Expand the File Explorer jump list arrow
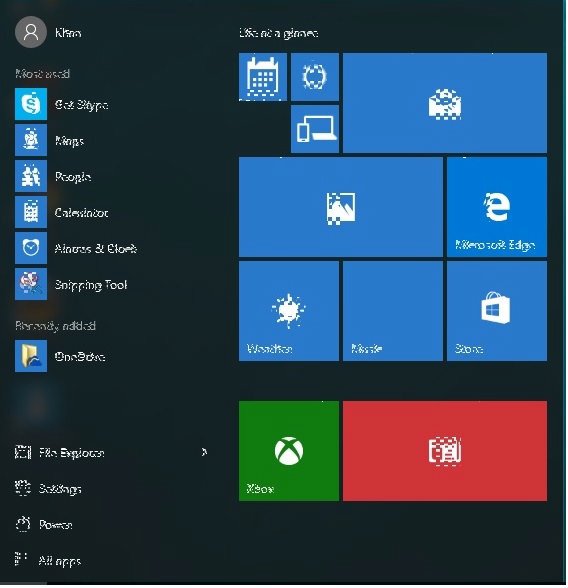568x588 pixels. tap(204, 453)
